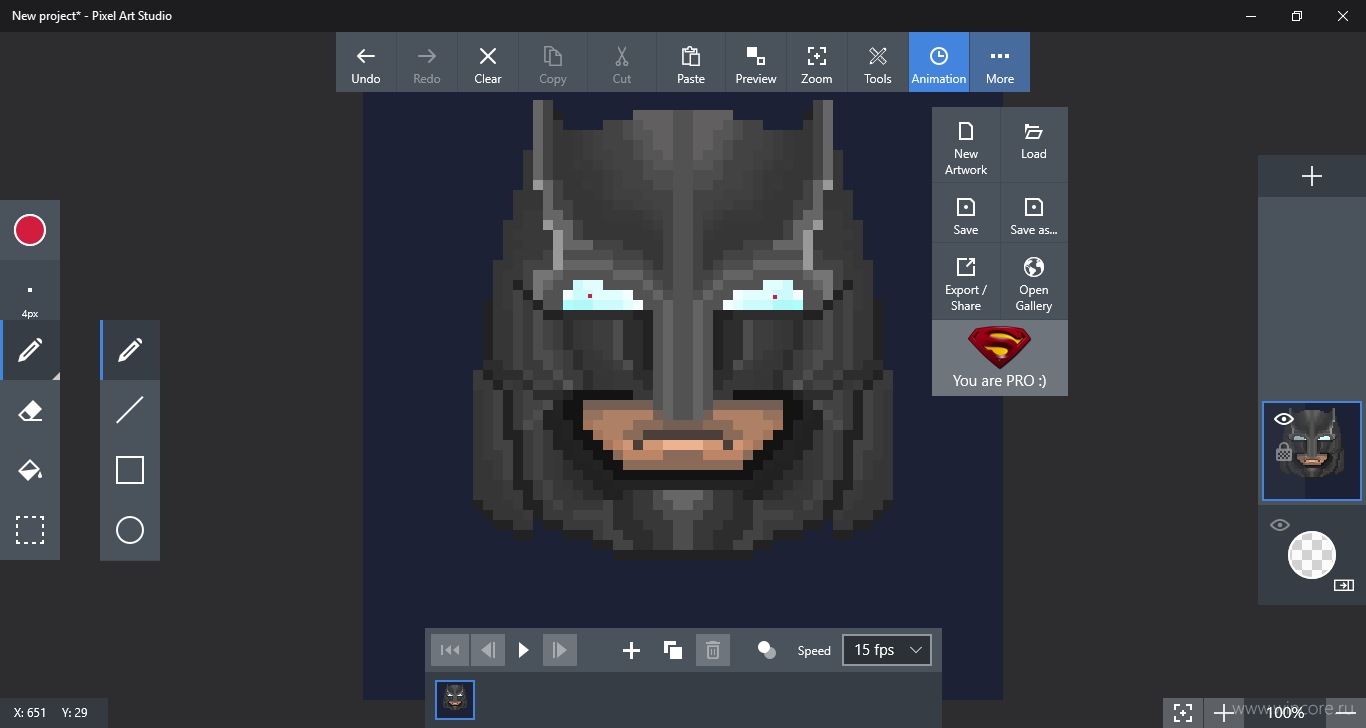Viewport: 1366px width, 728px height.
Task: Open Gallery from the More menu
Action: click(1034, 281)
